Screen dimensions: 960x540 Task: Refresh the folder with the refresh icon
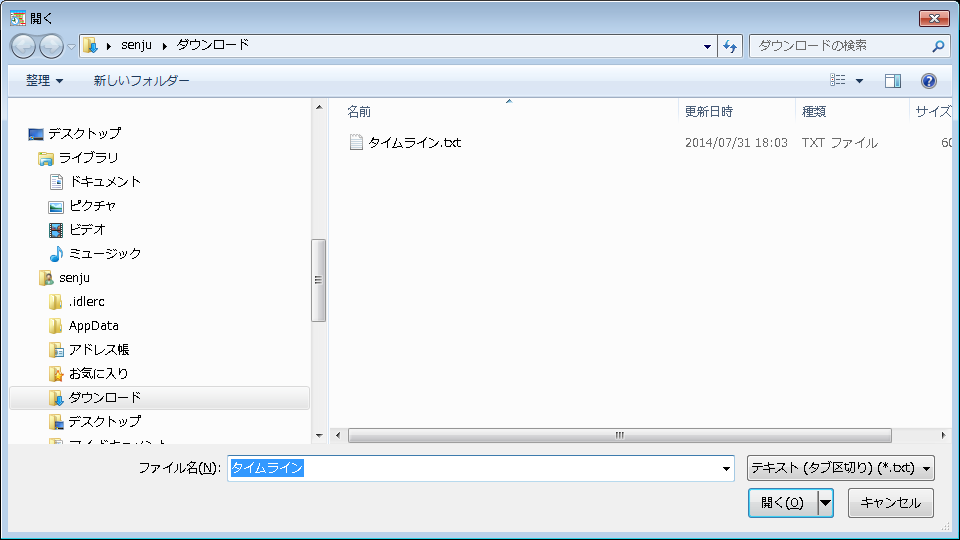(x=730, y=46)
